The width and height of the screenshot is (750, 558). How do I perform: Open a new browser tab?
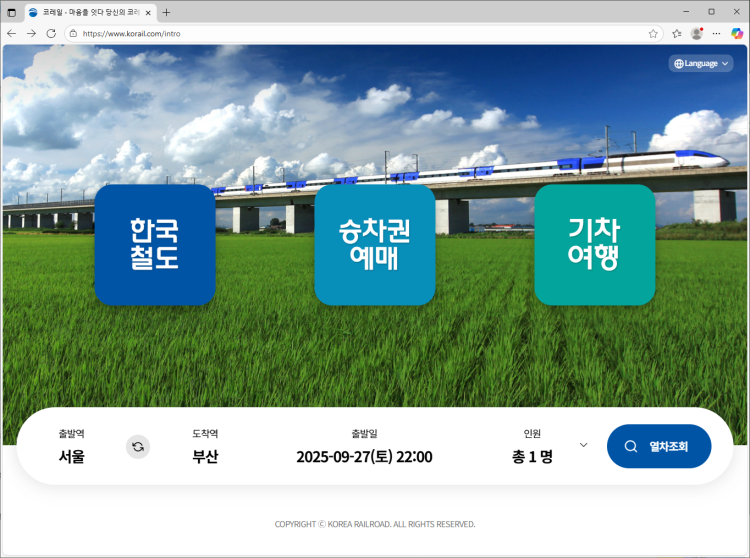click(166, 12)
